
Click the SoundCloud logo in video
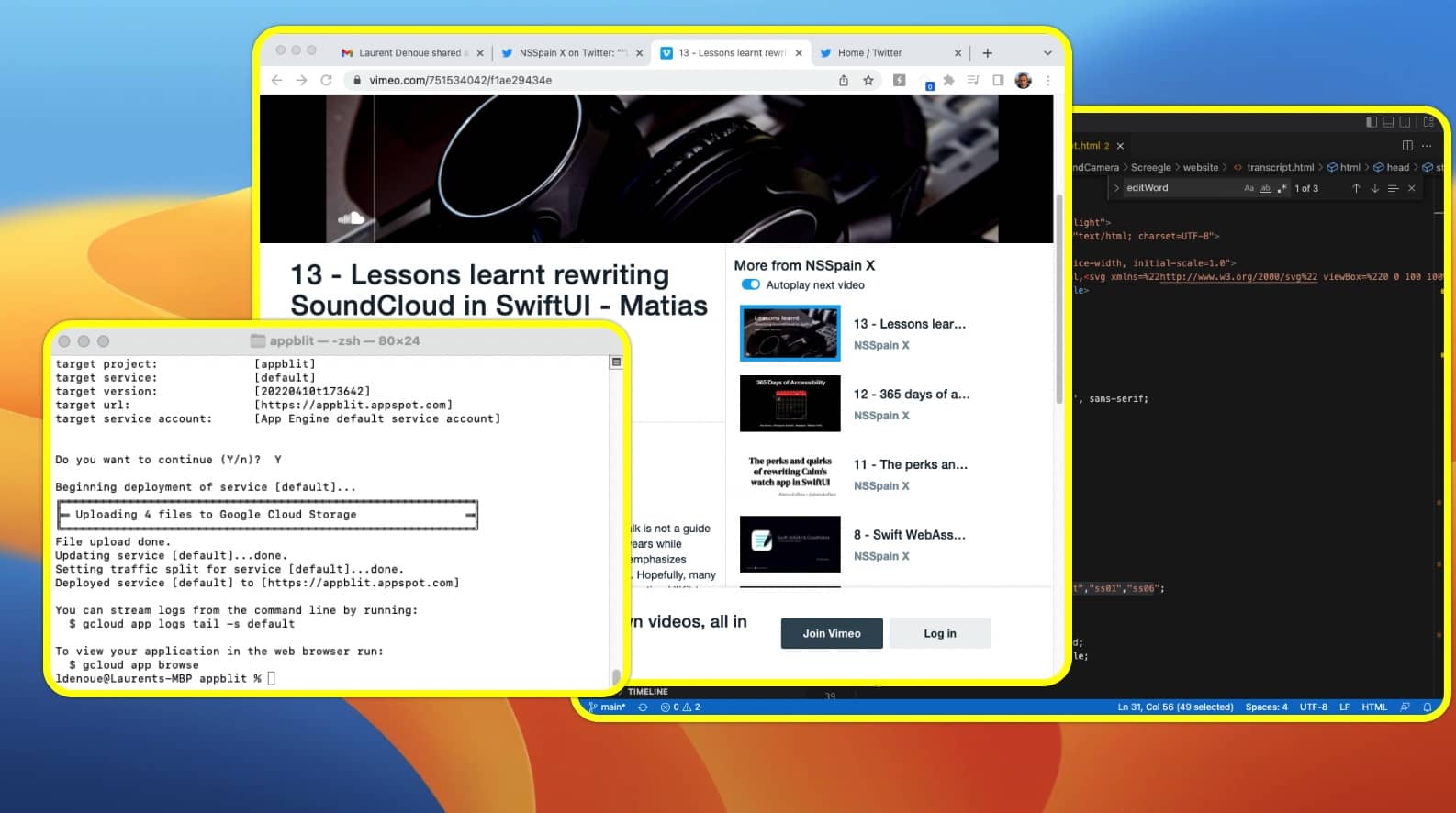tap(351, 218)
